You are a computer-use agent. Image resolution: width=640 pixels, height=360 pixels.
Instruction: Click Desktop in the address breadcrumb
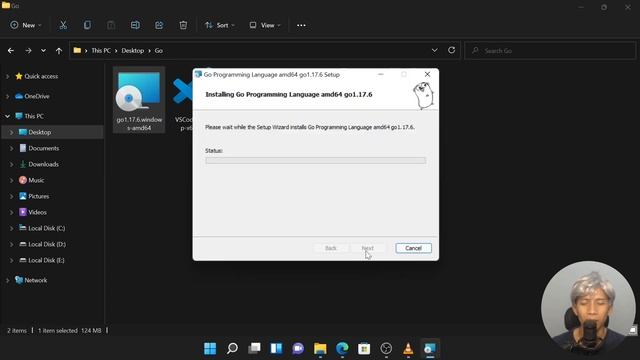point(133,51)
